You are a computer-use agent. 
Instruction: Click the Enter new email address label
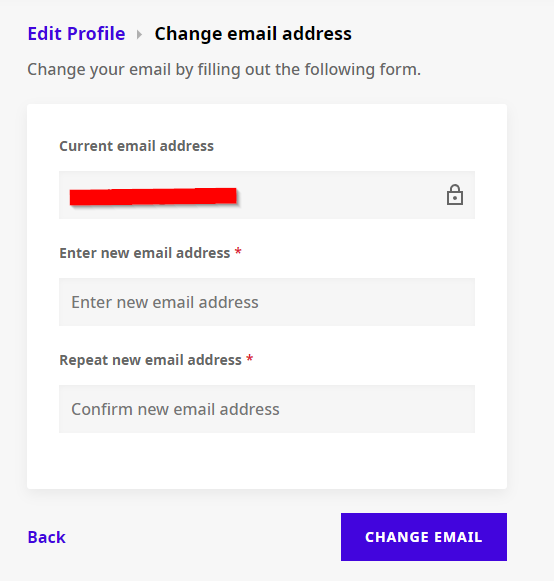(145, 253)
